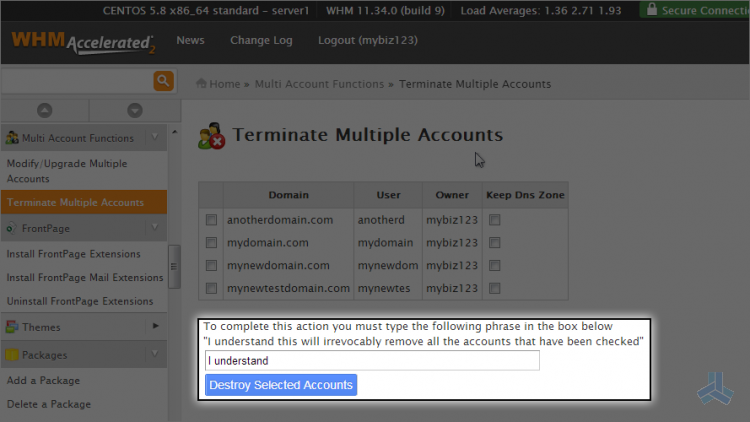Click the mynewdom user cell
This screenshot has height=422, width=750.
388,265
